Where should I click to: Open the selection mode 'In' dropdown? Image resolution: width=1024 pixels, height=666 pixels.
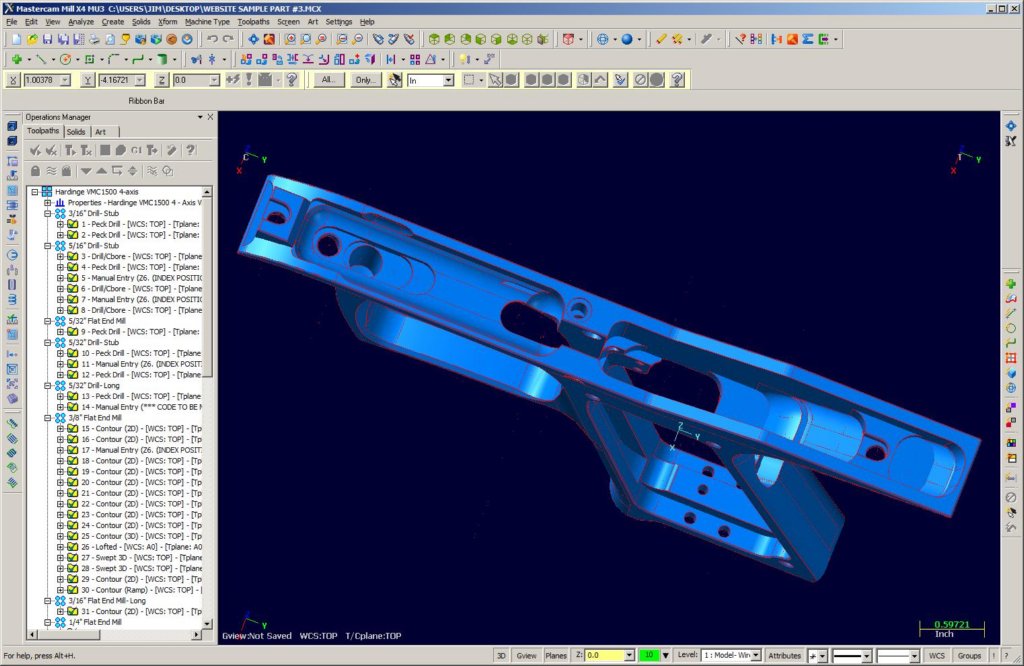click(x=448, y=80)
